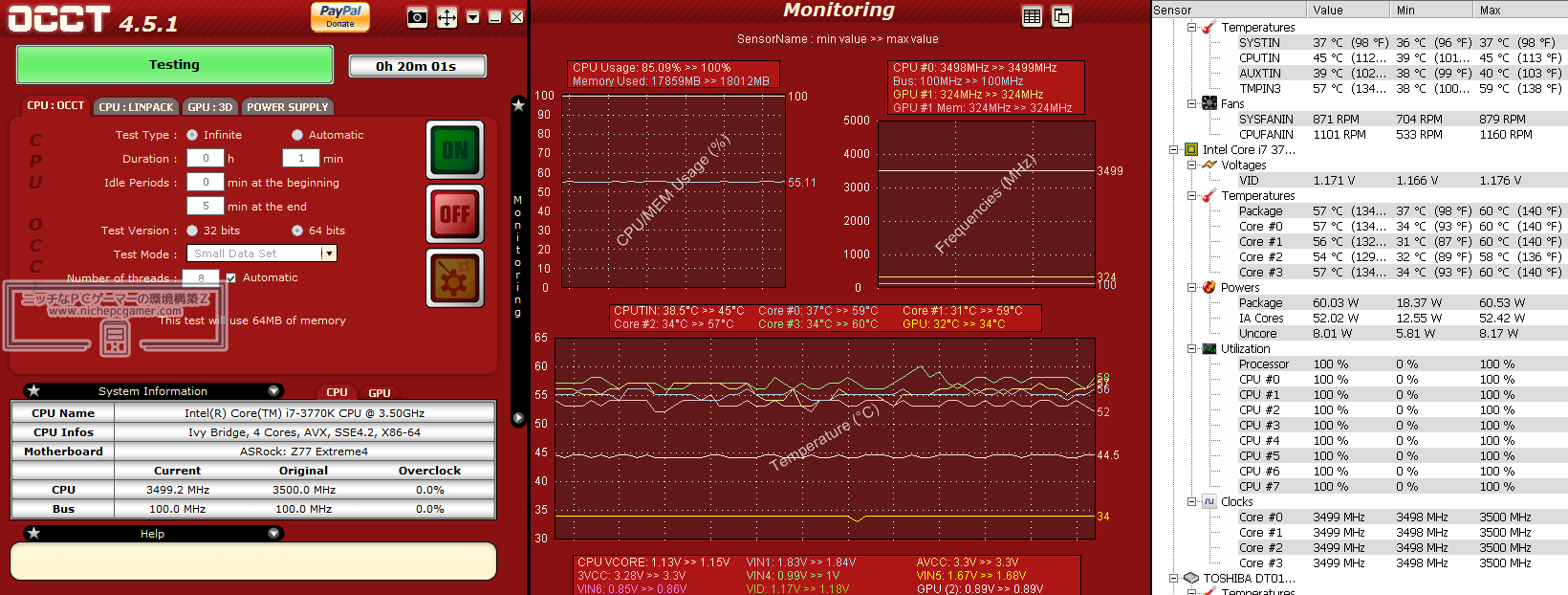Click the green Testing status button

175,65
